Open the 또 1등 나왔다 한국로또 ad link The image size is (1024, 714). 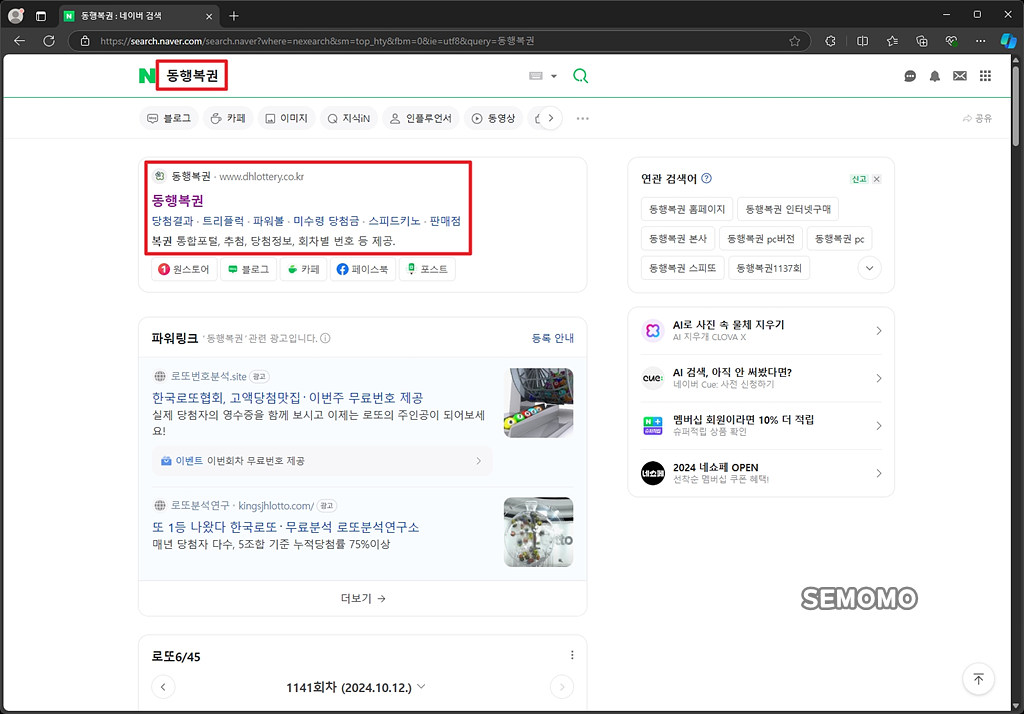pos(285,527)
